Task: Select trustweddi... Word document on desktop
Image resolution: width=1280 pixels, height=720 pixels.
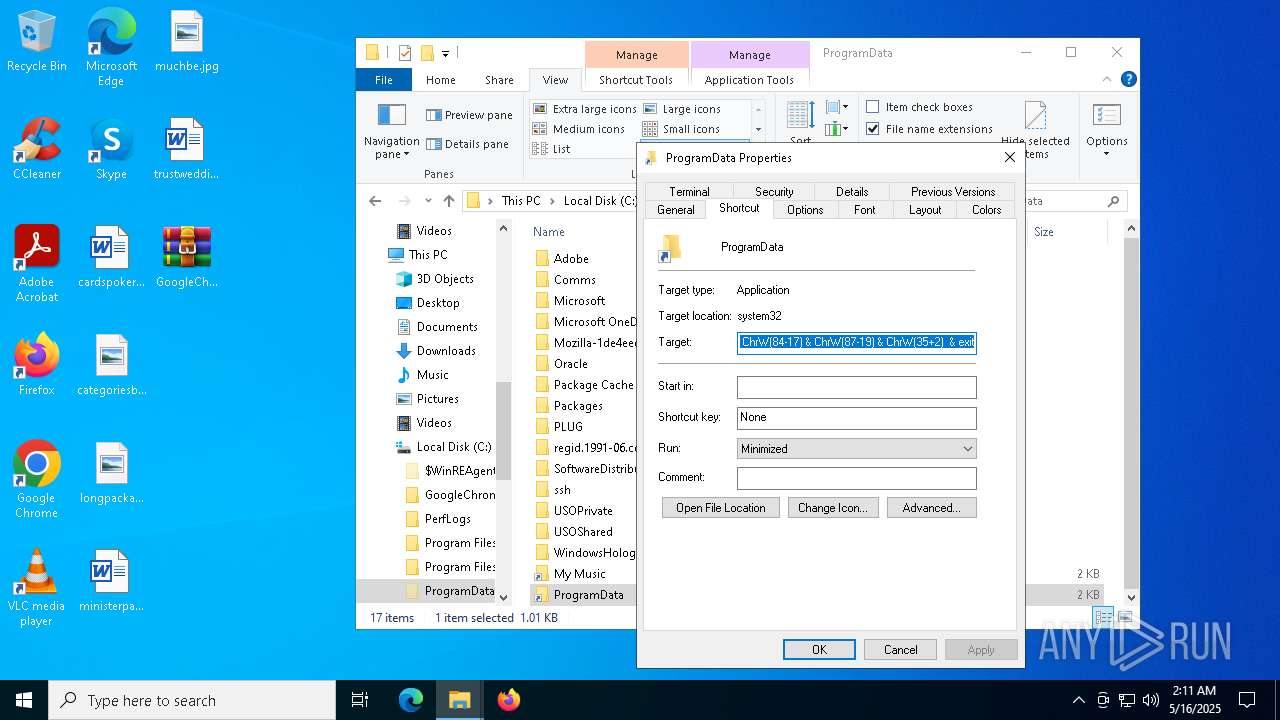Action: 186,150
